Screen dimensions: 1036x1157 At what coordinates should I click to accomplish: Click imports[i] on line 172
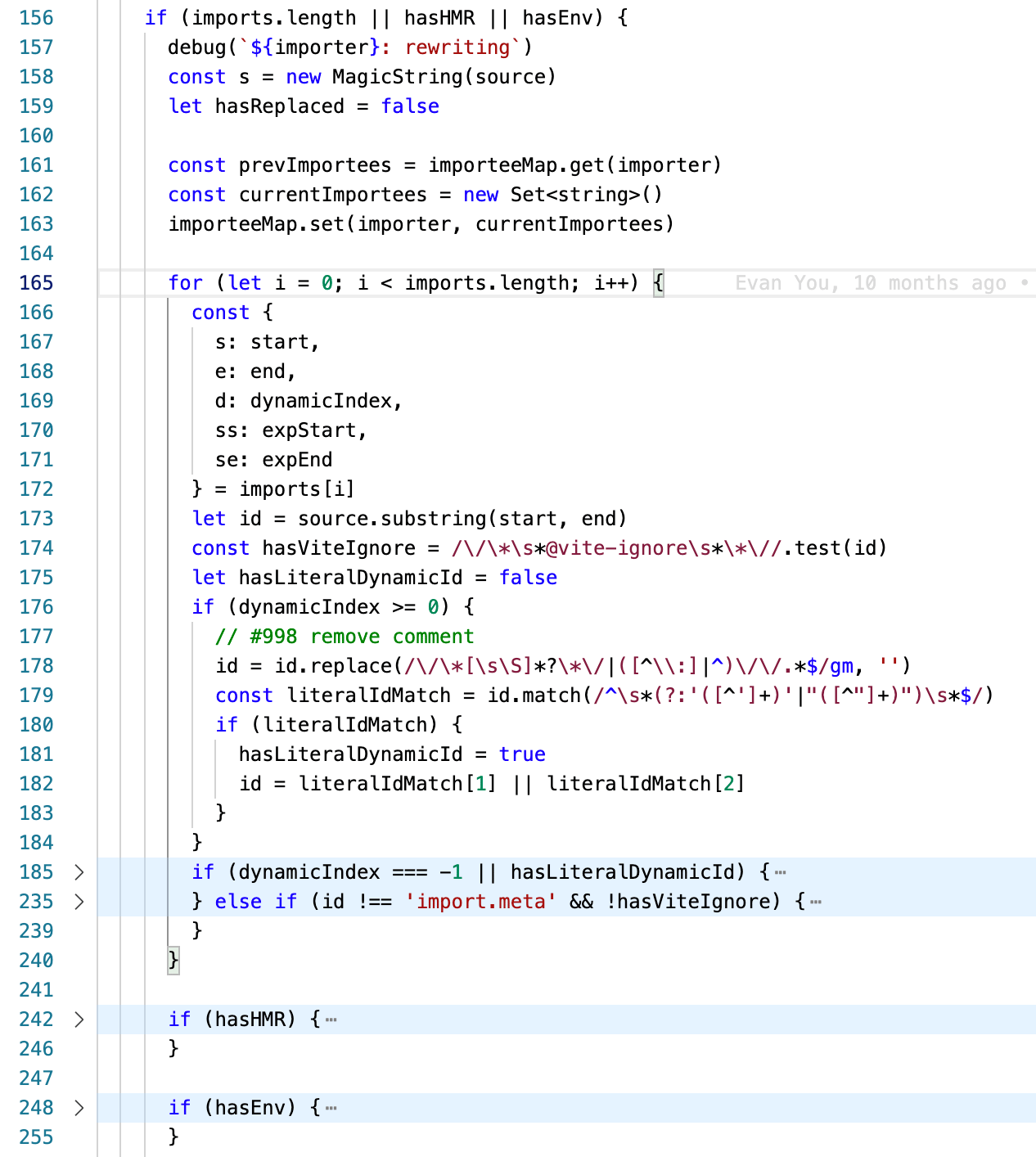point(297,489)
